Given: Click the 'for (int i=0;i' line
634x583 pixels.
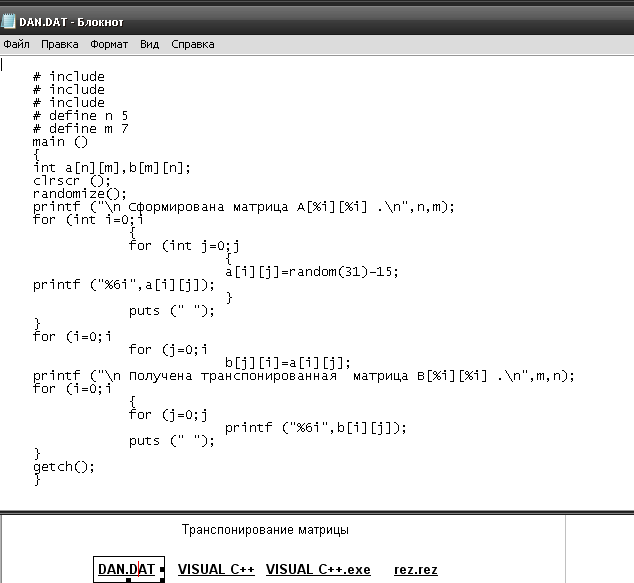Looking at the screenshot, I should pos(88,220).
